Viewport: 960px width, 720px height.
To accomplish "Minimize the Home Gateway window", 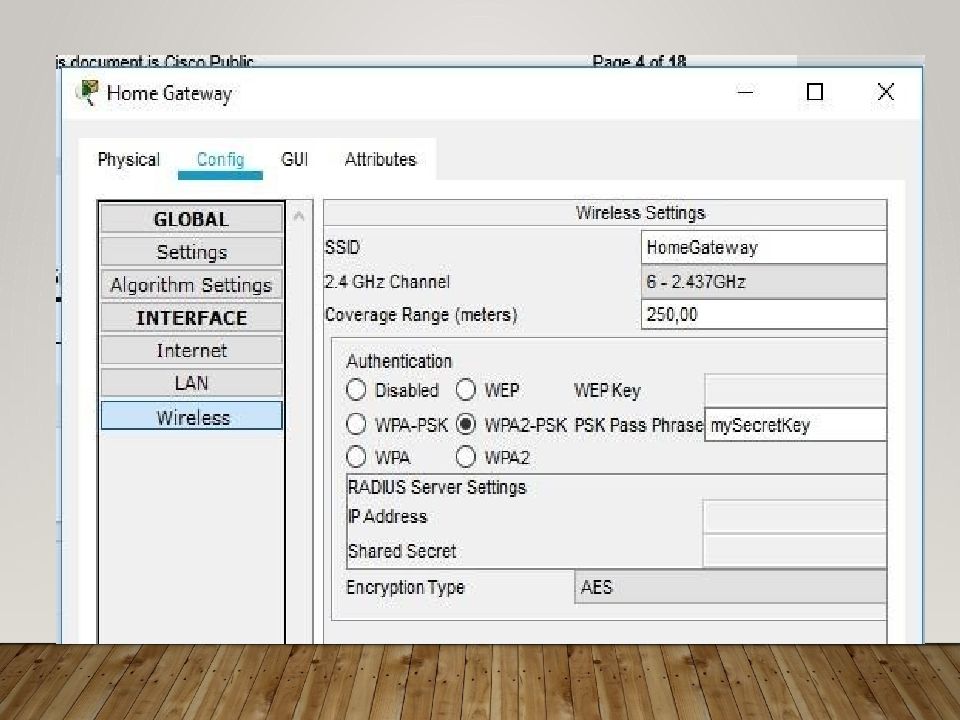I will (x=745, y=92).
